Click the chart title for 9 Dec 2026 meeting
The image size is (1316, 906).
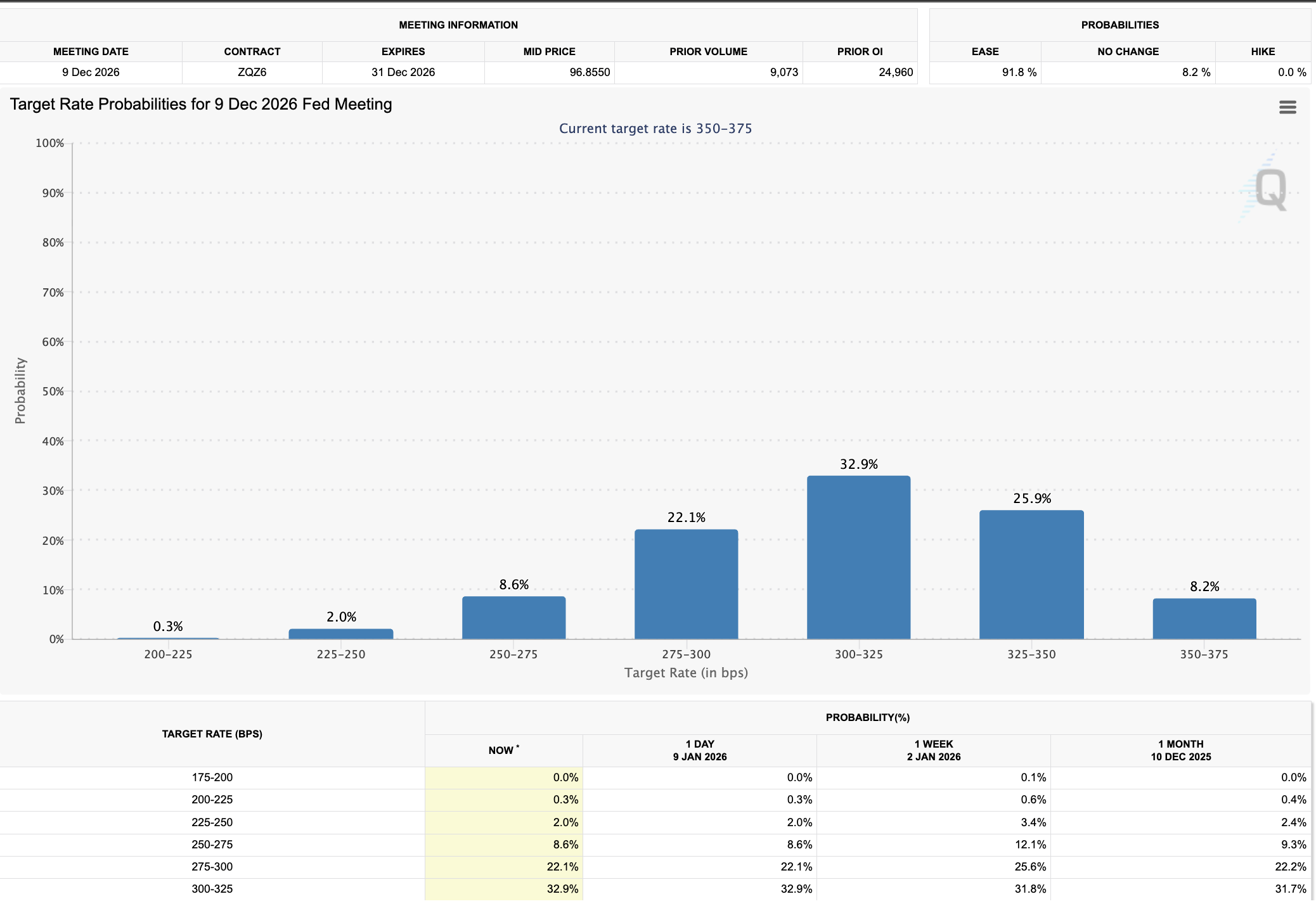click(201, 104)
